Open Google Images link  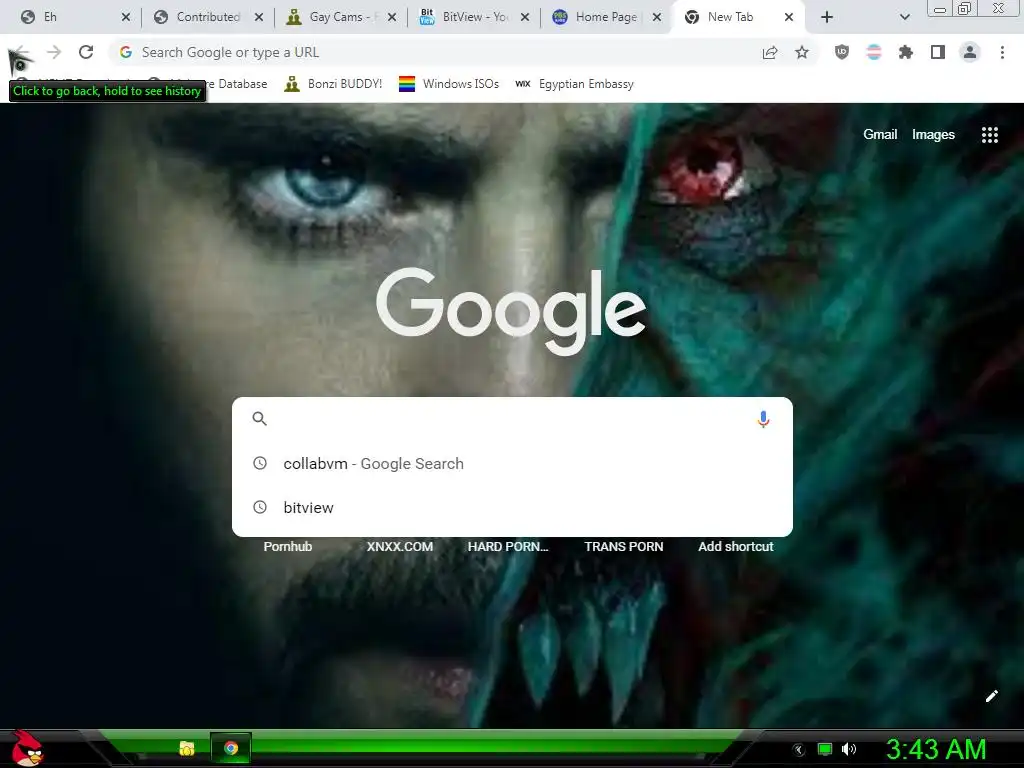(933, 135)
